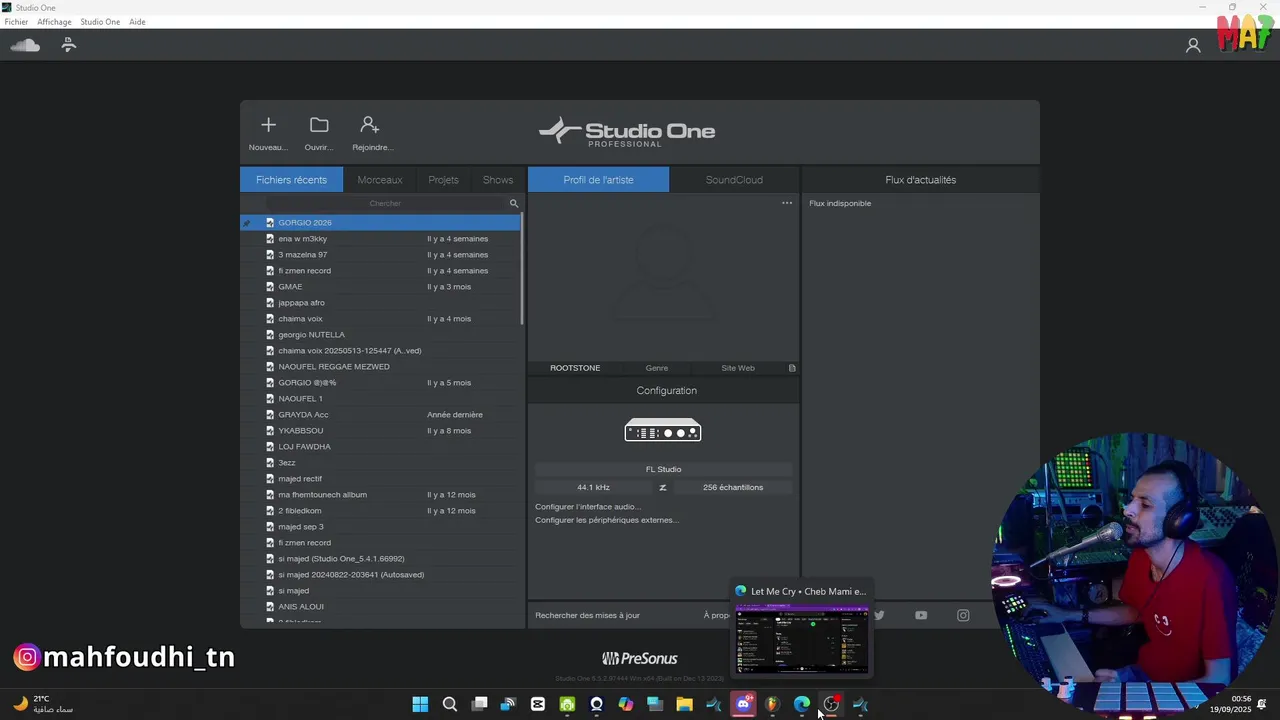The height and width of the screenshot is (720, 1280).
Task: Click the edit icon beside Site Web
Action: [792, 368]
